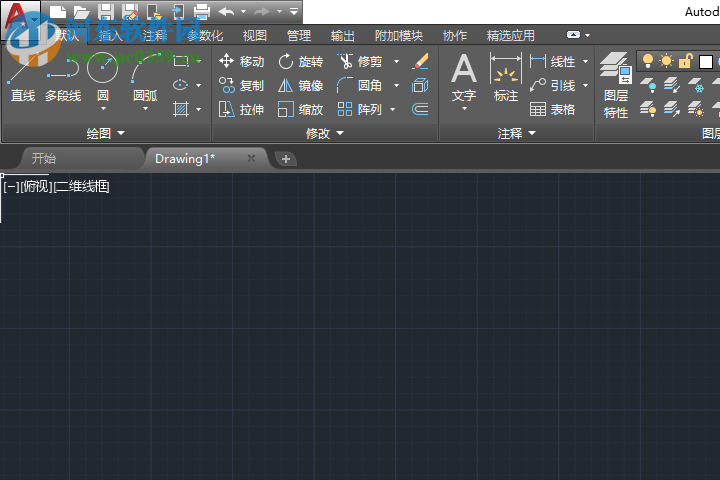Open the 圆弧 (Arc) dropdown arrow
Image resolution: width=720 pixels, height=480 pixels.
point(145,109)
